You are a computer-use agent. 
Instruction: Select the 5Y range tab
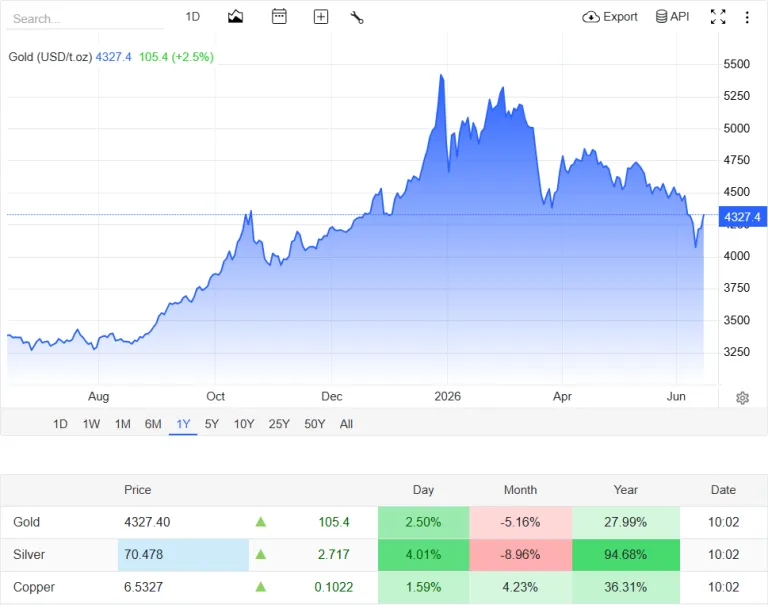[x=212, y=424]
